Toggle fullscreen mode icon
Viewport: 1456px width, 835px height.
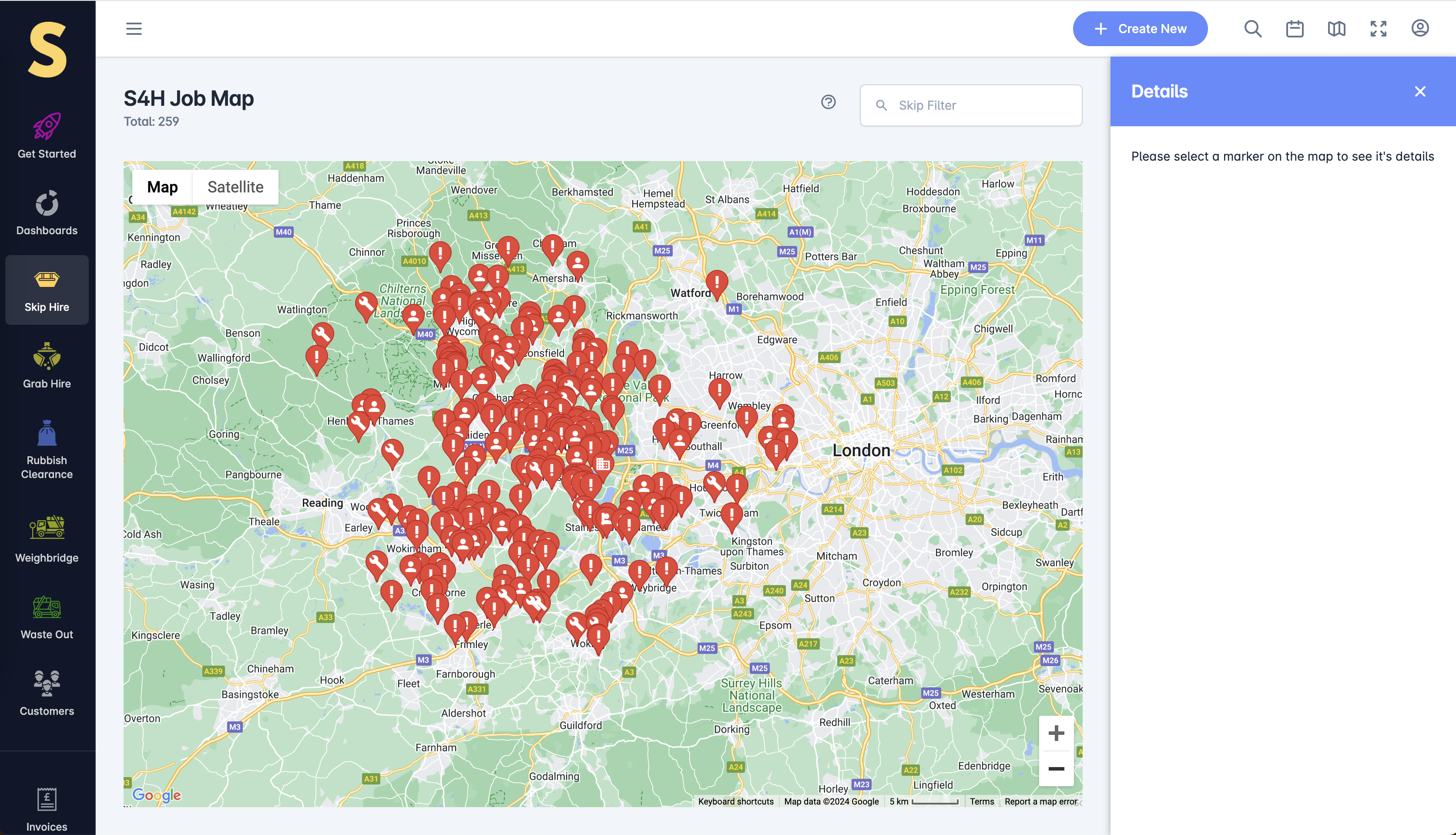coord(1378,29)
